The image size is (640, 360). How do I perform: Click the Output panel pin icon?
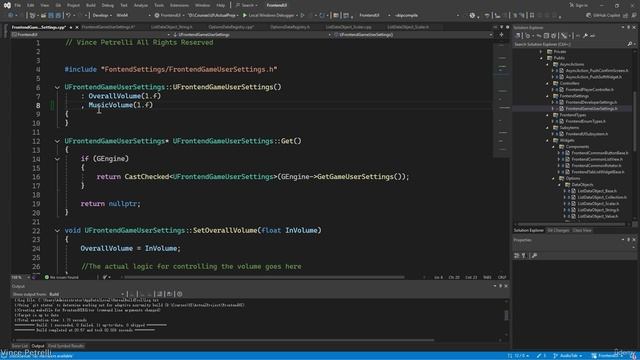pos(501,286)
